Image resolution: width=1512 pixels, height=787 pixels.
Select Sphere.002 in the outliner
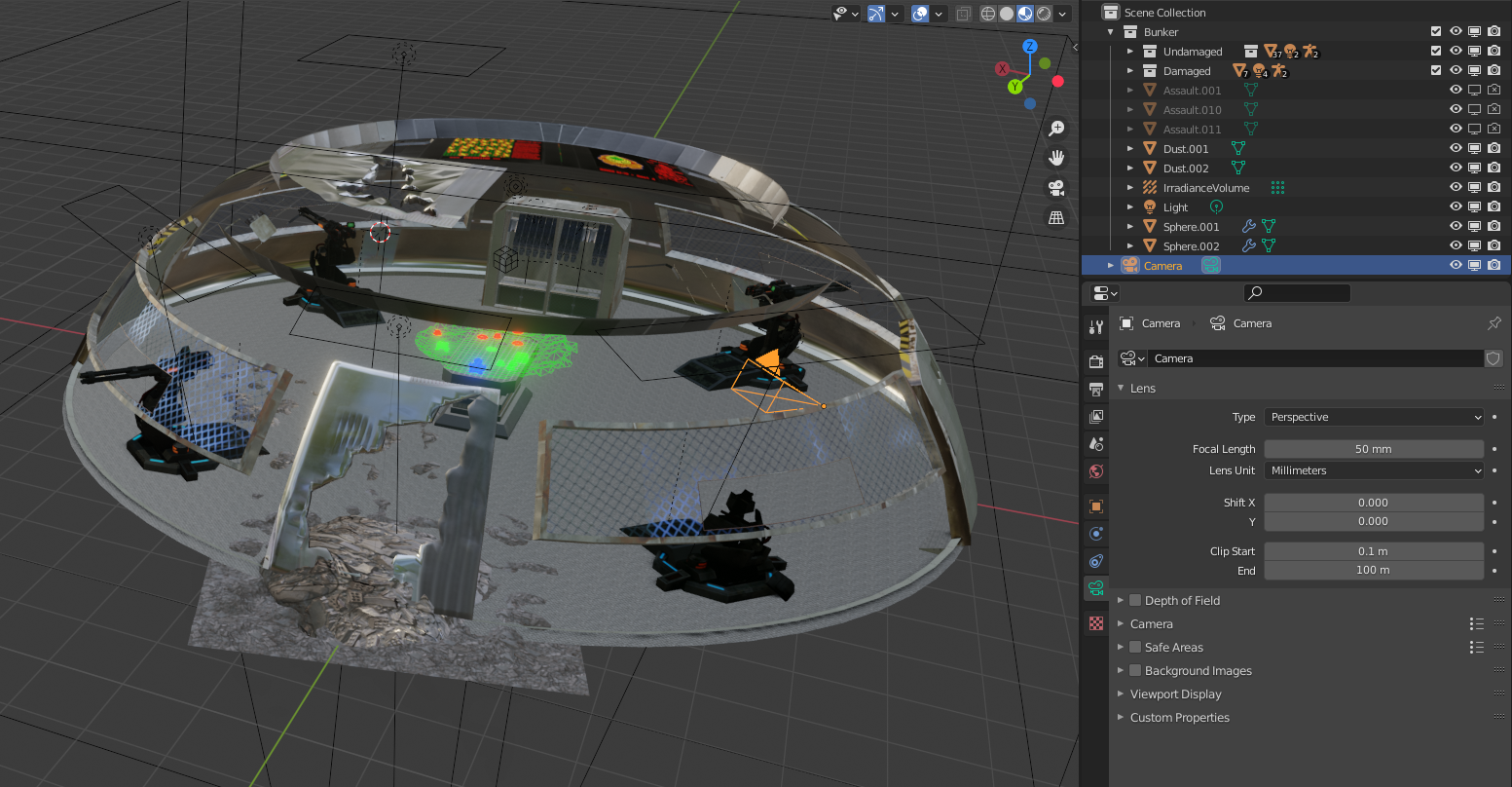(x=1191, y=246)
